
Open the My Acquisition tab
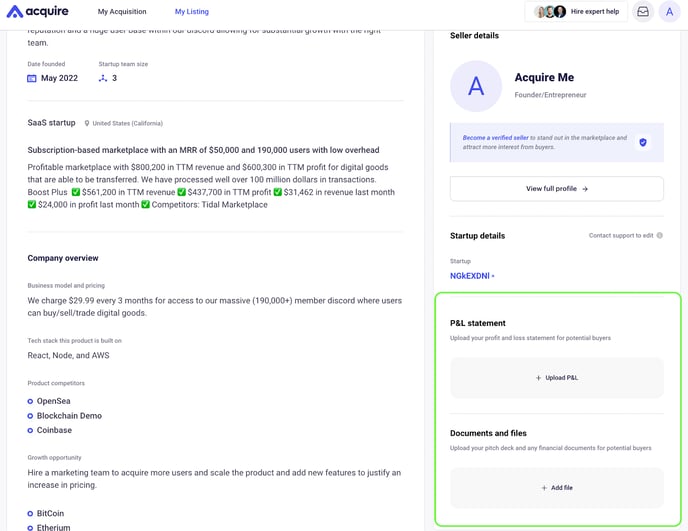tap(122, 11)
